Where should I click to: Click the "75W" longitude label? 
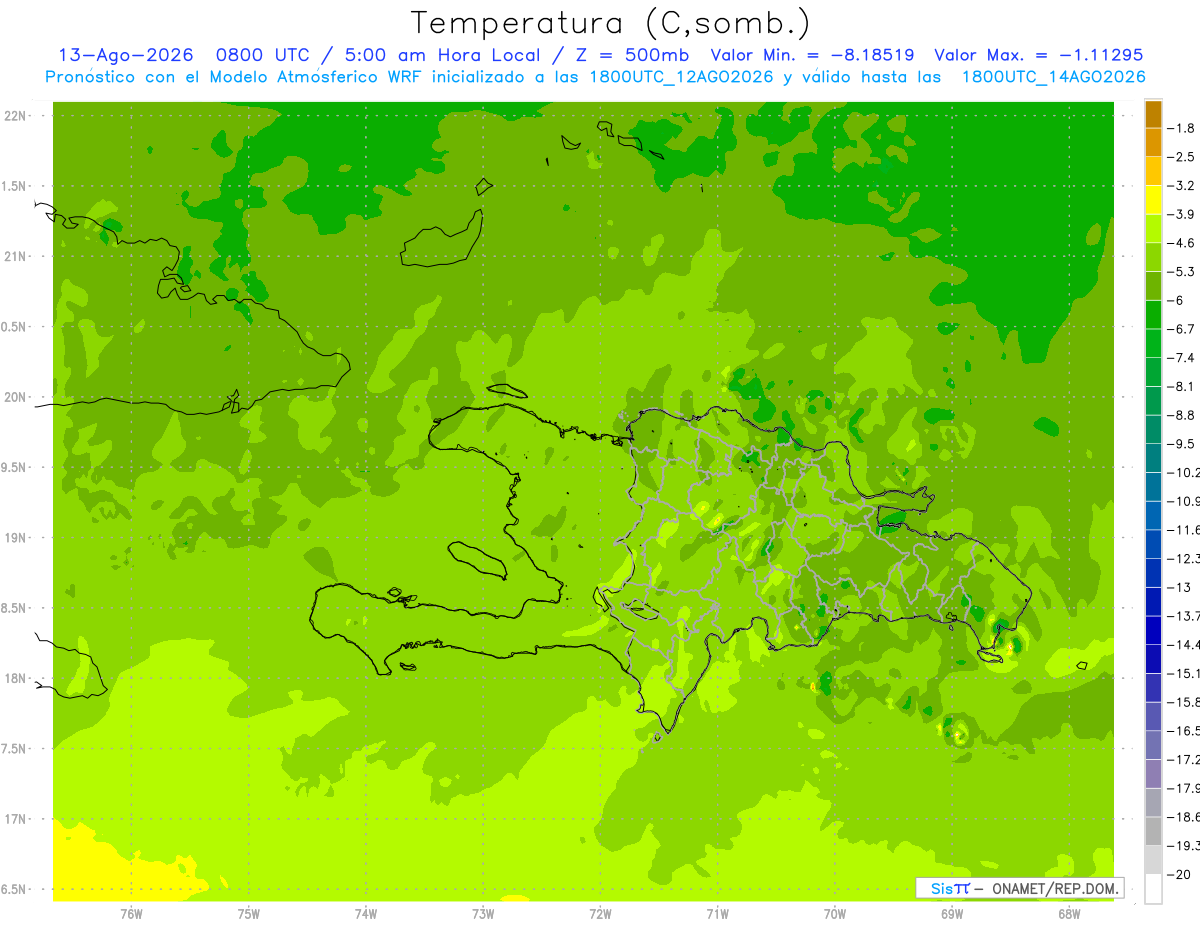[x=248, y=914]
